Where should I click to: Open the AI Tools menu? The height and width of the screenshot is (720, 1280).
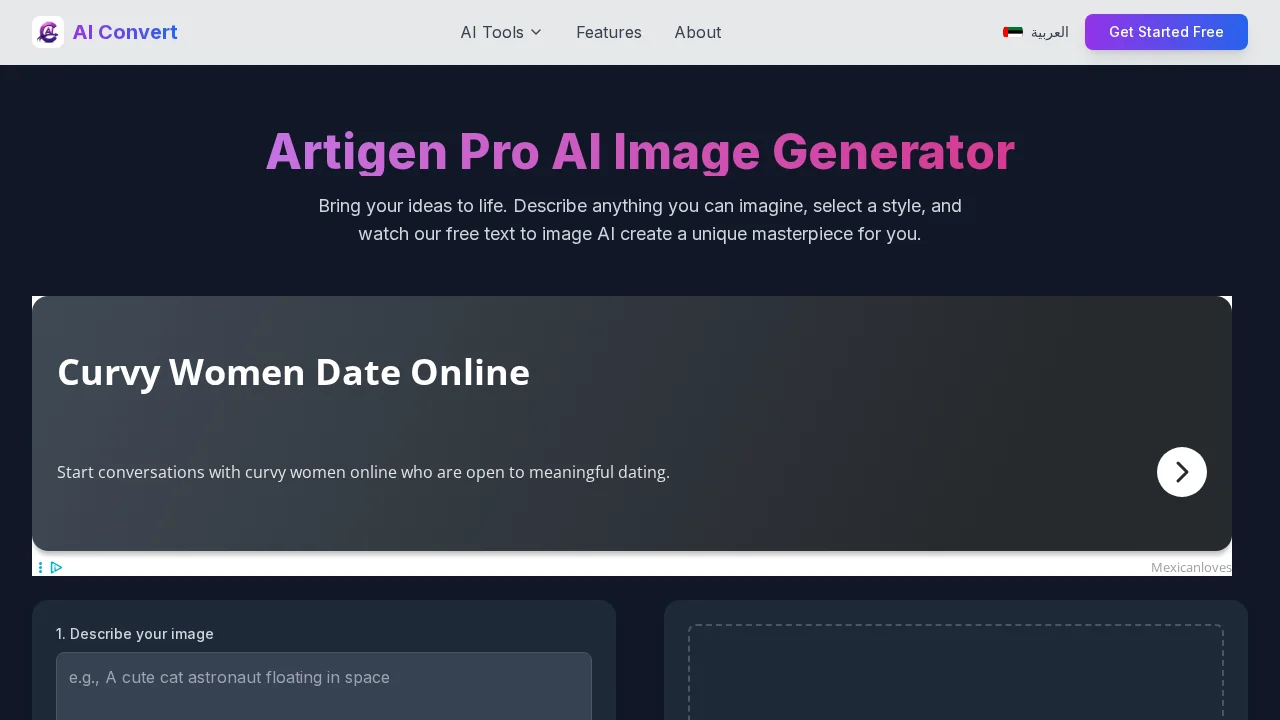pyautogui.click(x=493, y=32)
